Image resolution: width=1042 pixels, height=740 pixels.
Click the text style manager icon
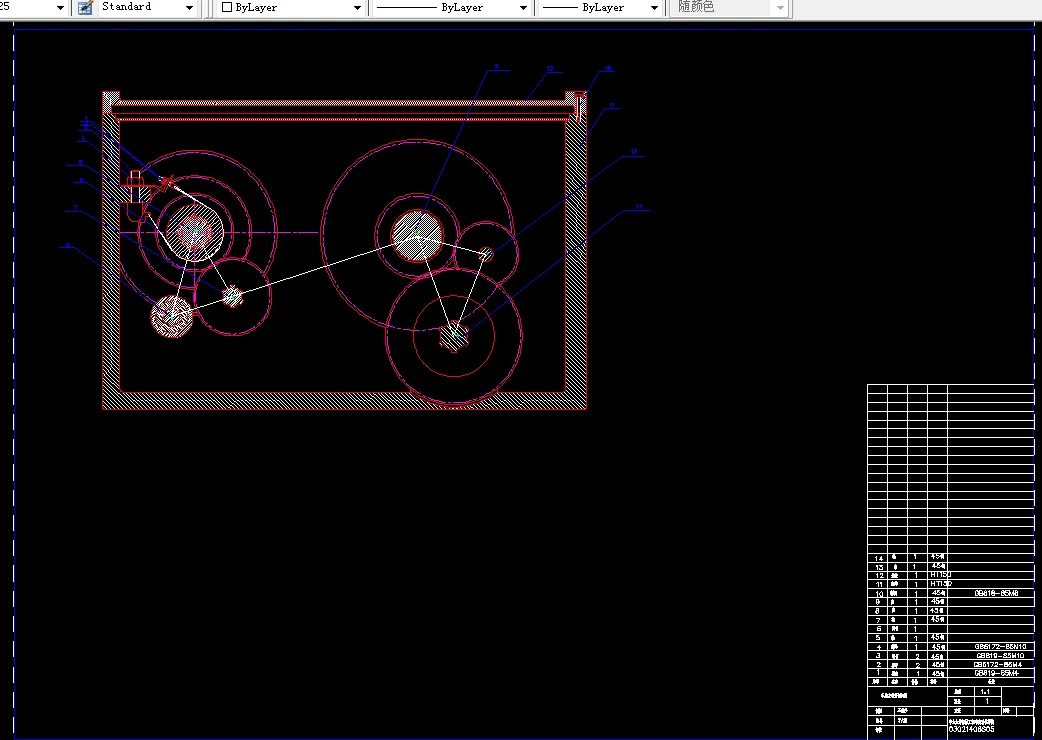85,7
